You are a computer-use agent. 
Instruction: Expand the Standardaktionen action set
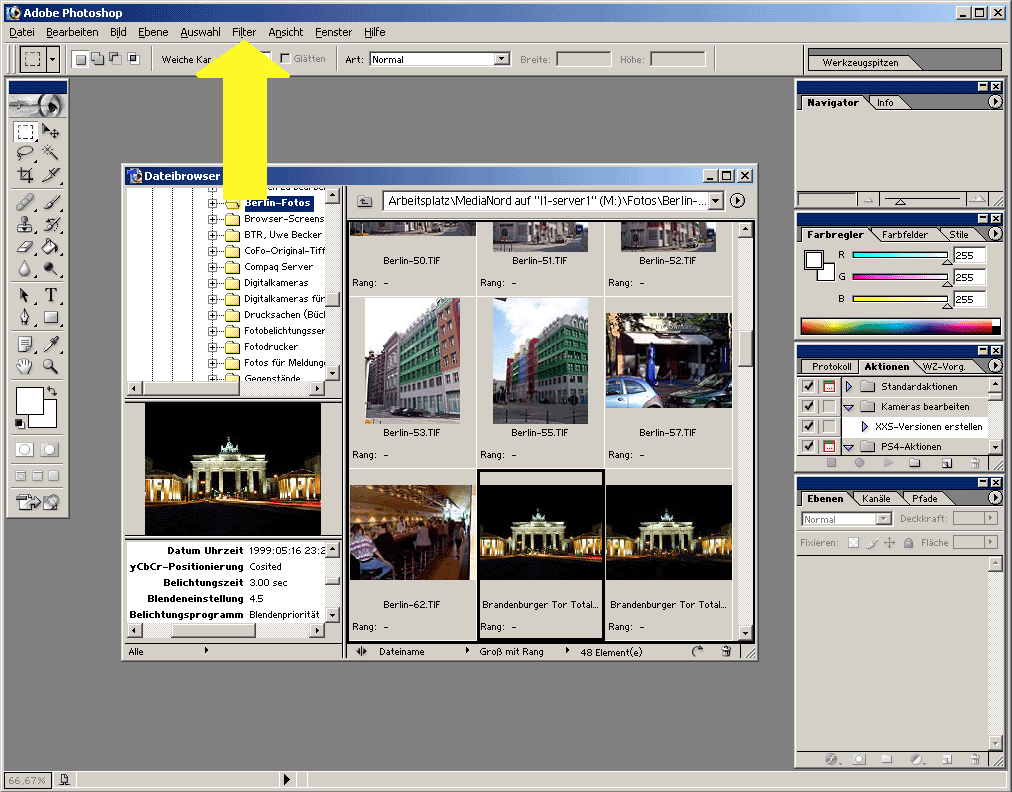(x=848, y=387)
